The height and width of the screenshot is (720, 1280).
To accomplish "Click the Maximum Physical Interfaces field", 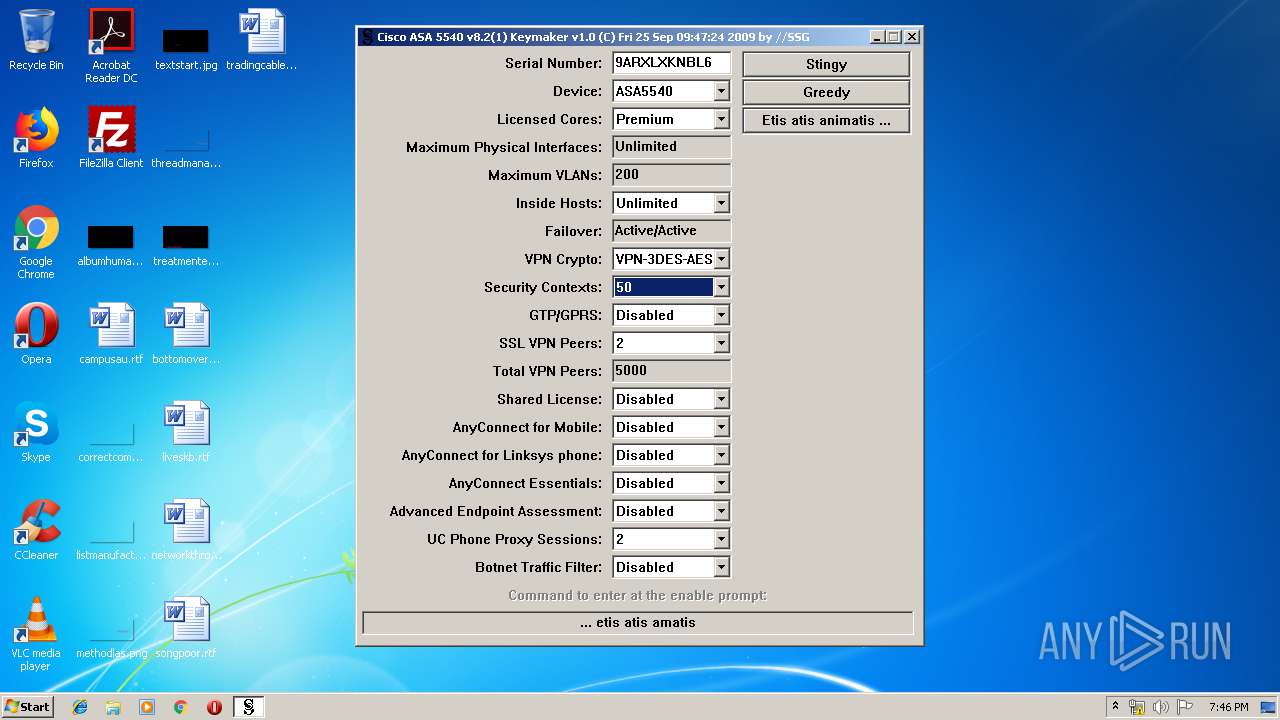I will click(671, 147).
